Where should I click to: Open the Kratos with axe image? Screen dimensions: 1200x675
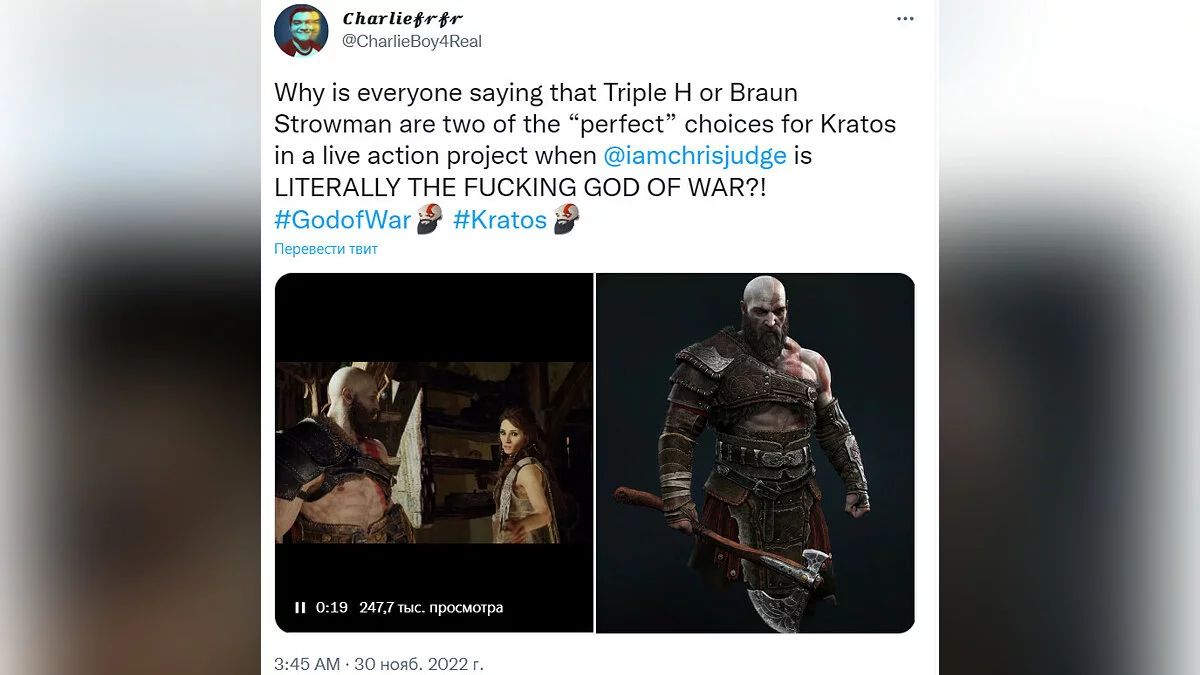coord(755,453)
